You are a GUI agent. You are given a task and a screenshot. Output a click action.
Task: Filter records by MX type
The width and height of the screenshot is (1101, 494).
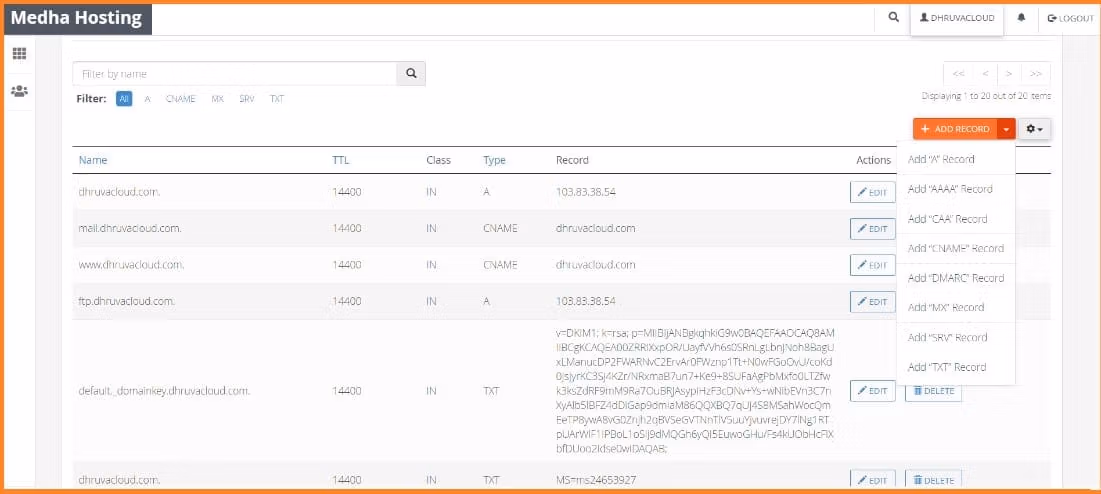217,99
